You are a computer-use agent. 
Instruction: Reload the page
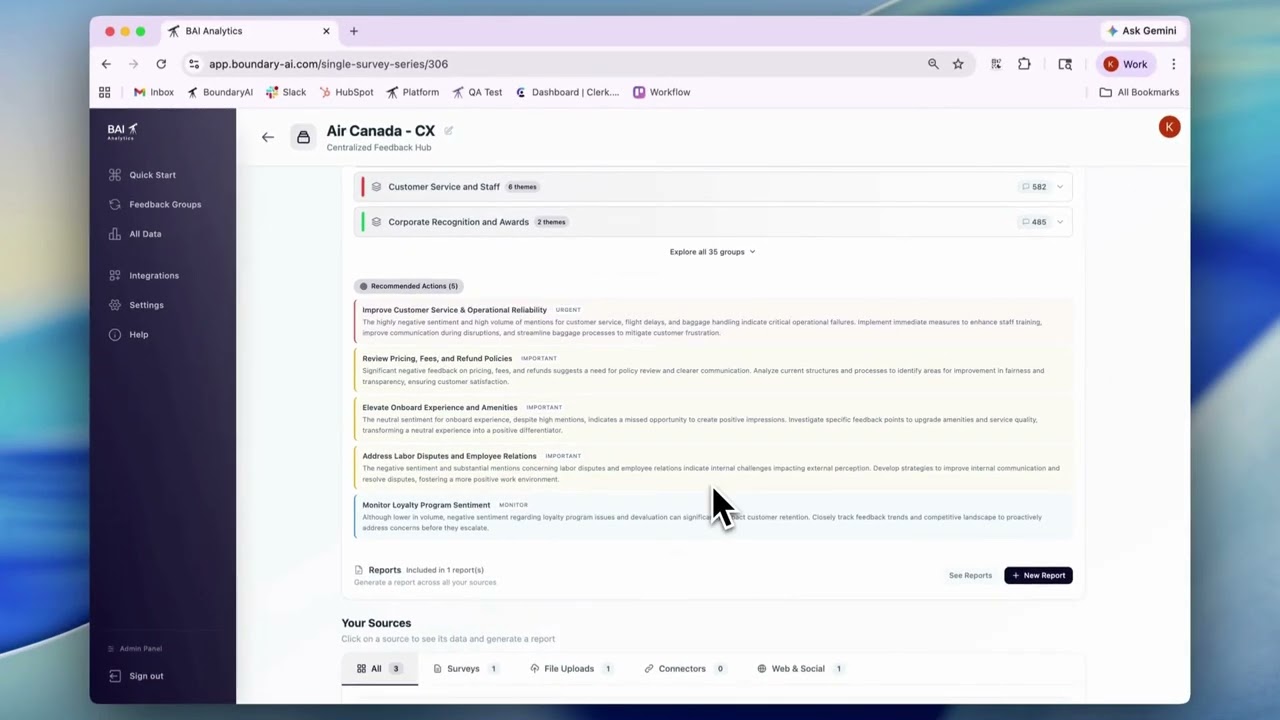[160, 64]
